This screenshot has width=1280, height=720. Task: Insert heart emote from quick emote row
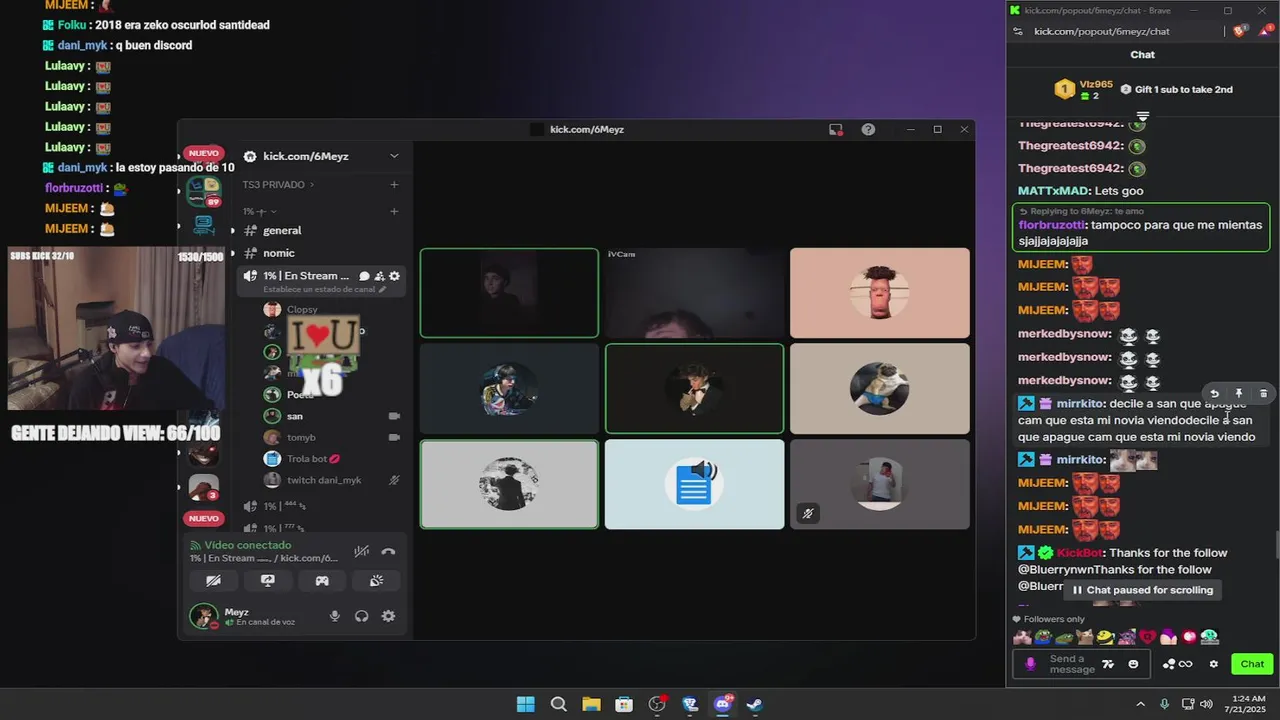(x=1147, y=637)
